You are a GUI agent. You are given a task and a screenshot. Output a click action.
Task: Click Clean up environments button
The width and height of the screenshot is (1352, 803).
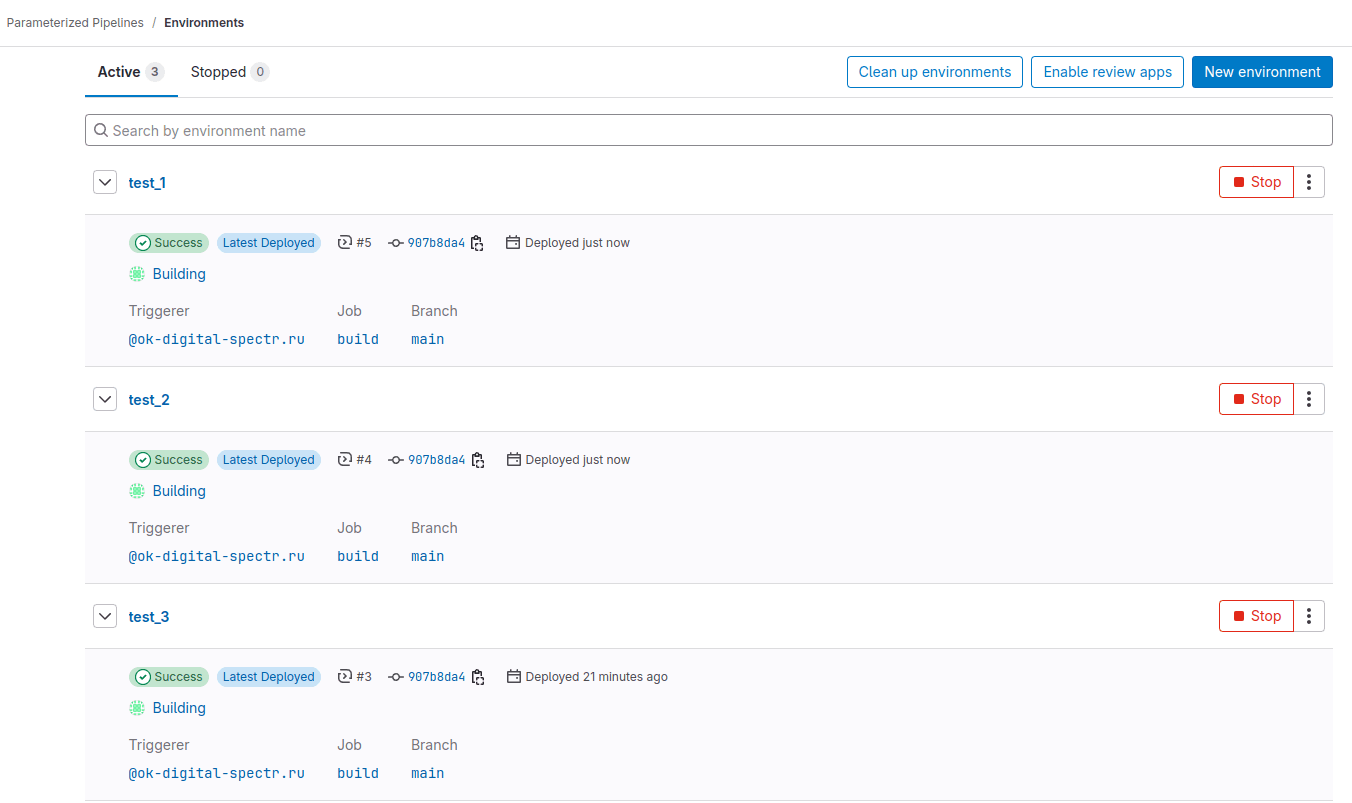934,72
